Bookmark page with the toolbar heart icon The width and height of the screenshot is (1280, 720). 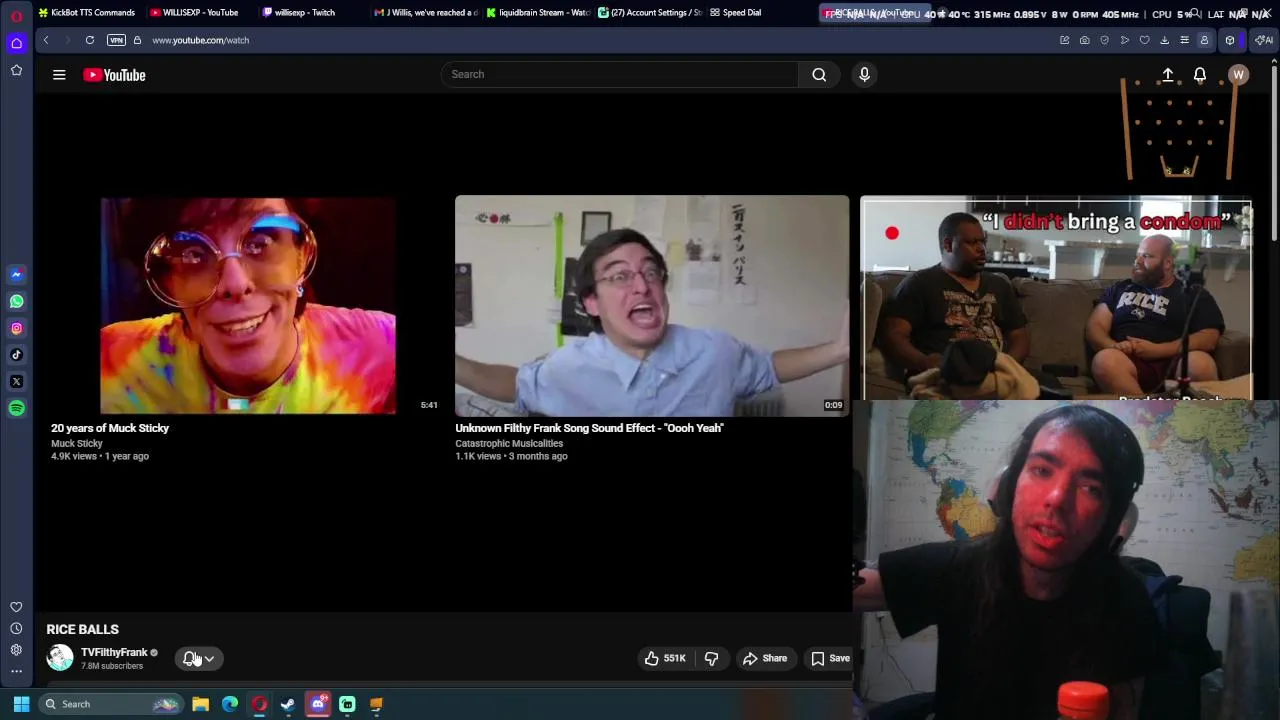pos(1144,40)
